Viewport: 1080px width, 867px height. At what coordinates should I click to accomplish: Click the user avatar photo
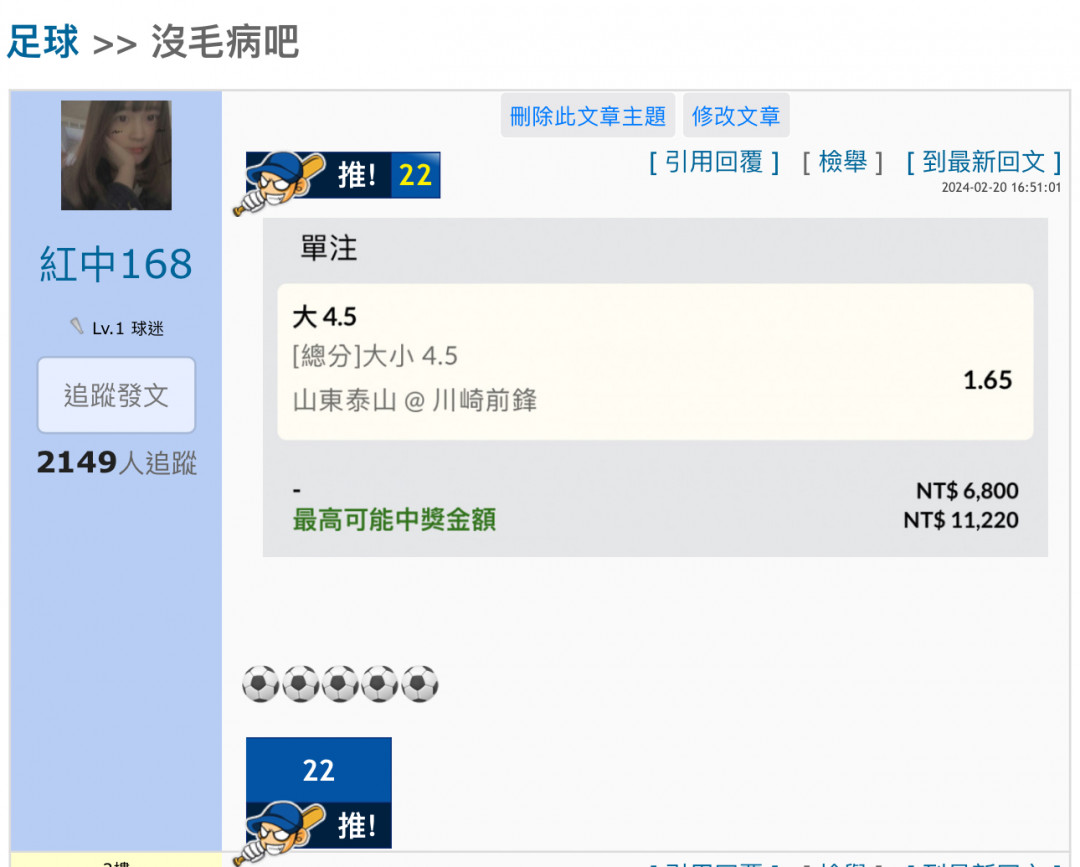coord(116,155)
